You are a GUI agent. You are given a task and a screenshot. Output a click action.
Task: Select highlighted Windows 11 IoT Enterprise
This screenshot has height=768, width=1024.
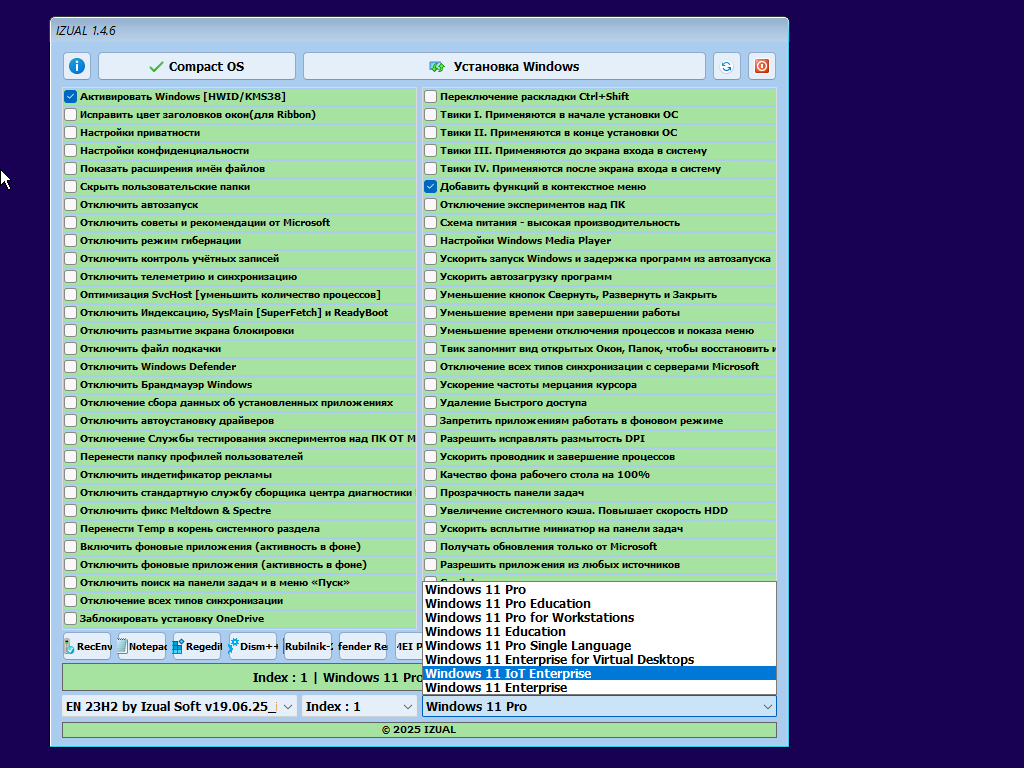click(x=600, y=674)
